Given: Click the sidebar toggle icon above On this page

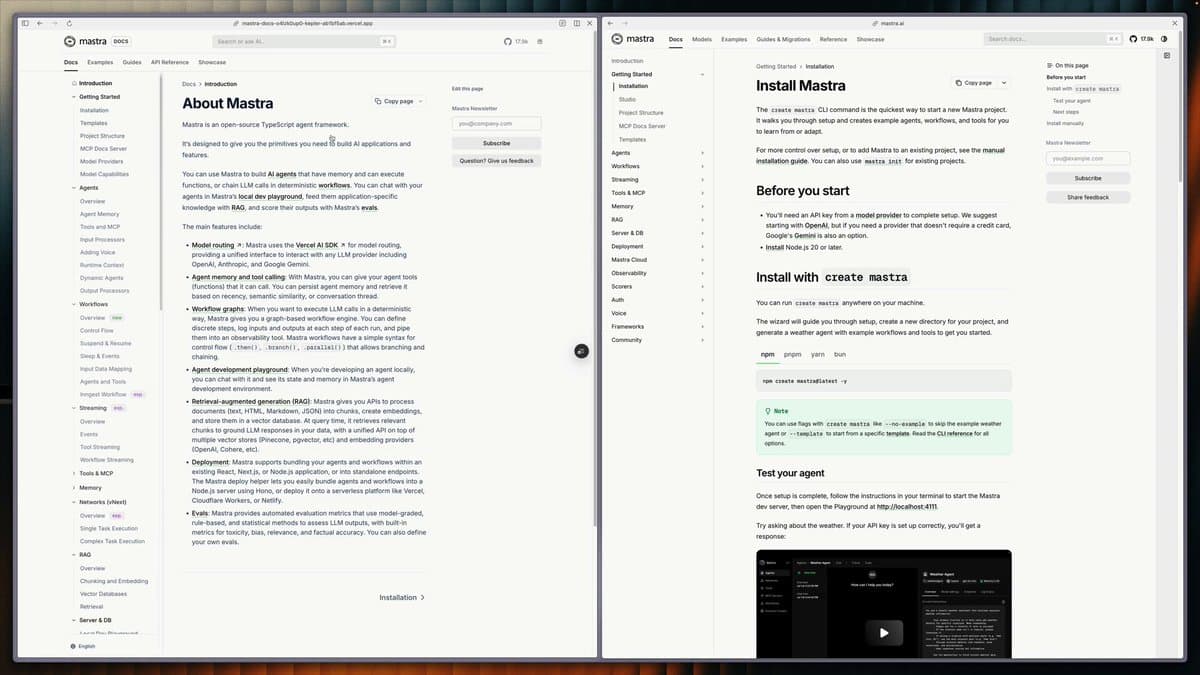Looking at the screenshot, I should [1166, 55].
